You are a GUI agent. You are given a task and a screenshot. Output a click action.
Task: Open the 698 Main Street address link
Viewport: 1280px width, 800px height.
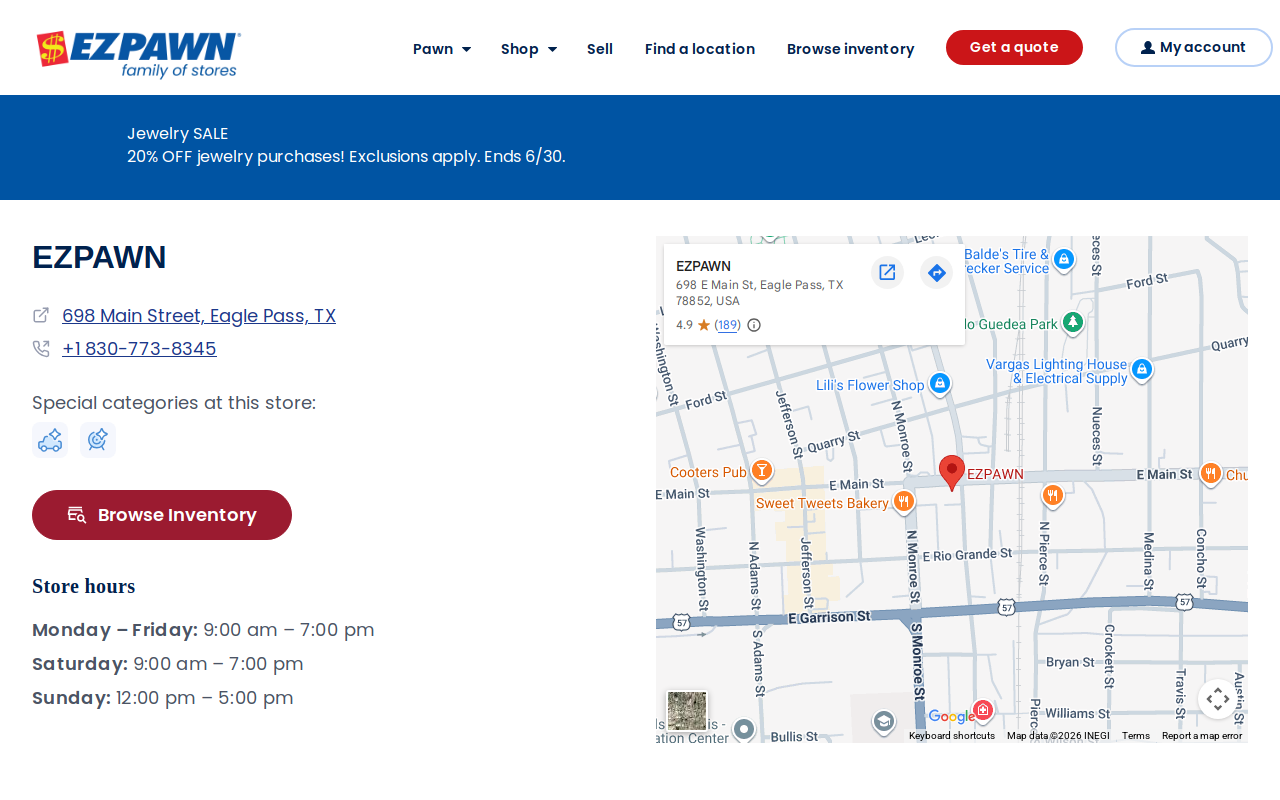click(199, 316)
